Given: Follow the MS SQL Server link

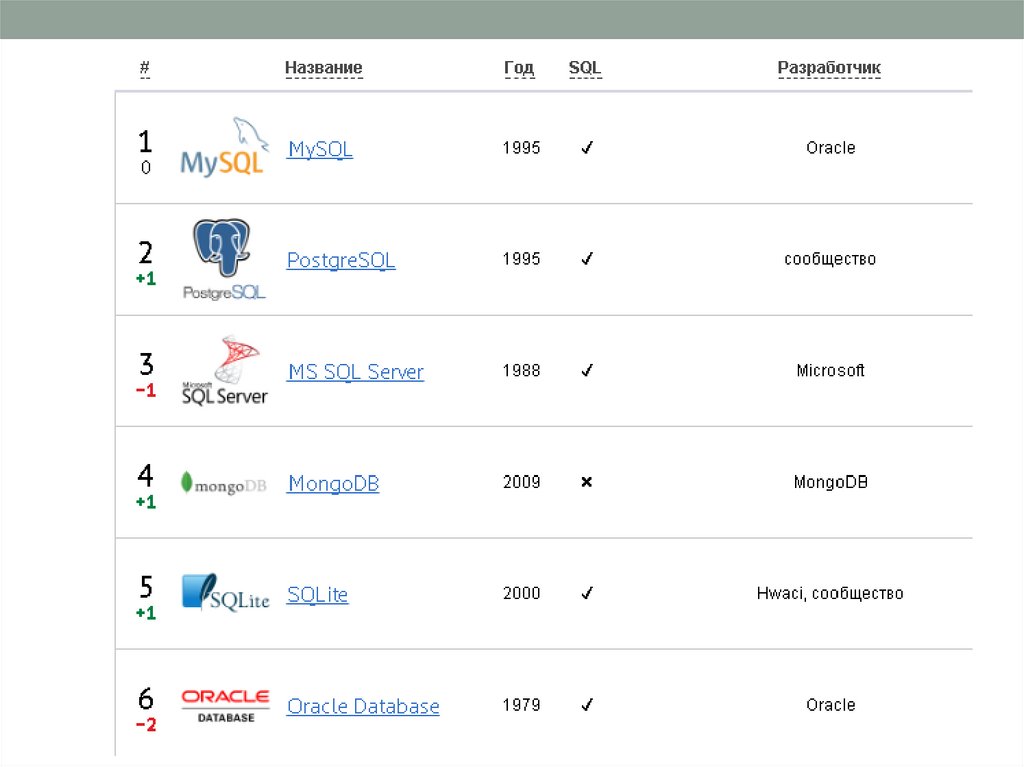Looking at the screenshot, I should point(355,372).
